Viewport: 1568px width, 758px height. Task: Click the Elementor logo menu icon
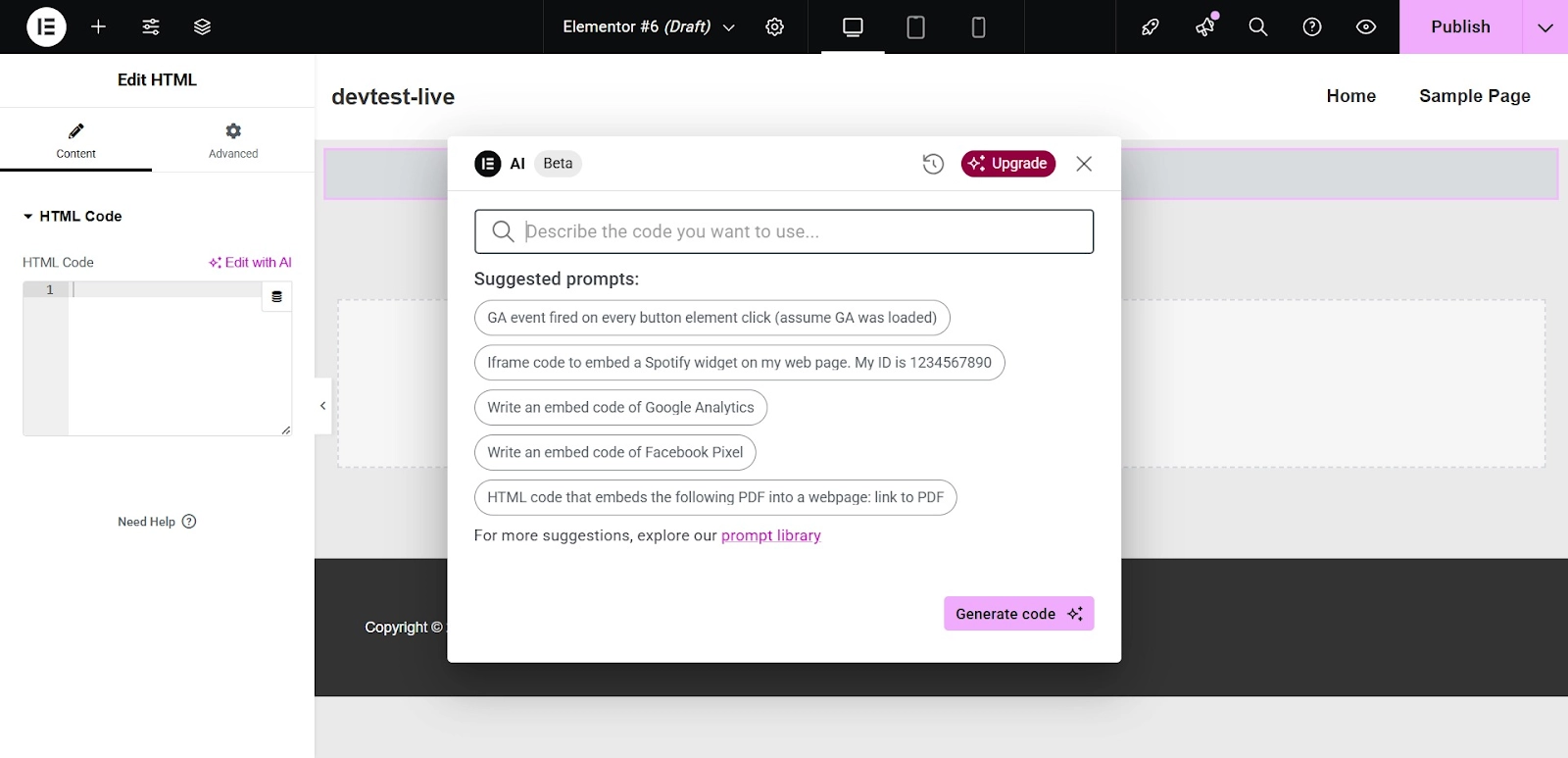click(x=46, y=26)
